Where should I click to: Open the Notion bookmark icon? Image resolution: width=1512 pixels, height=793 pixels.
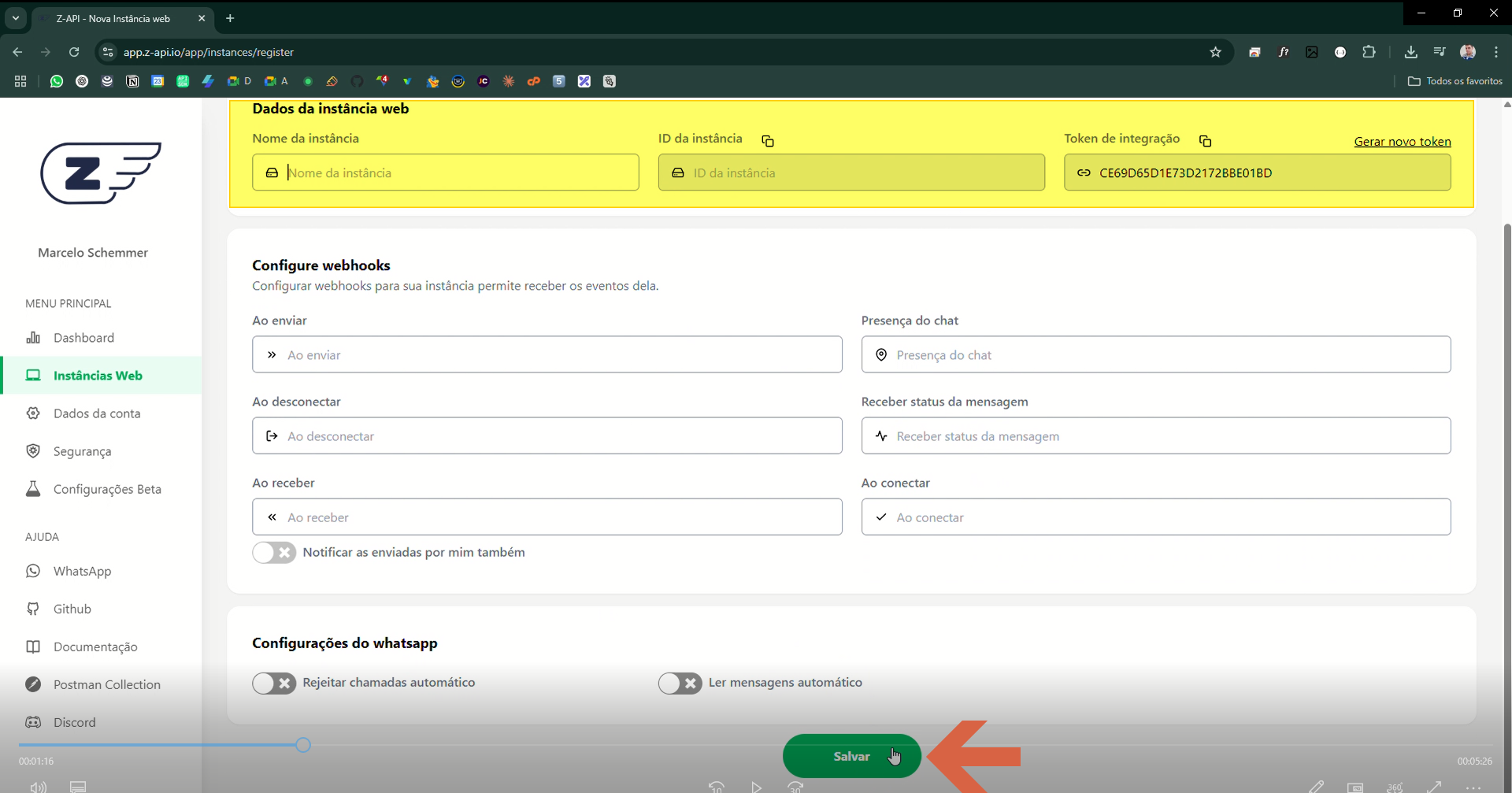(132, 81)
